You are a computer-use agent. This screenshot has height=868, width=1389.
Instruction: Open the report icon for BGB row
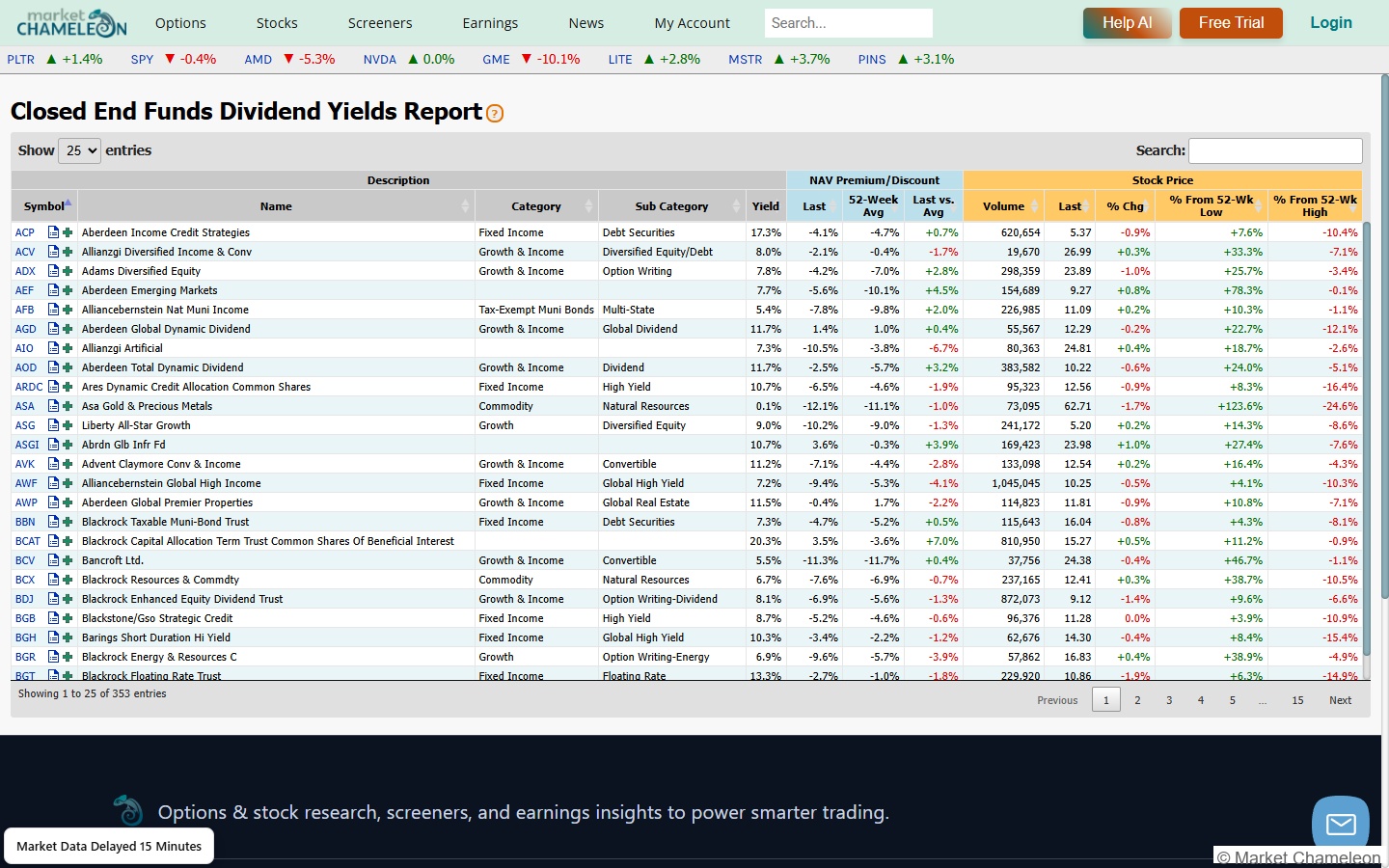pos(54,618)
